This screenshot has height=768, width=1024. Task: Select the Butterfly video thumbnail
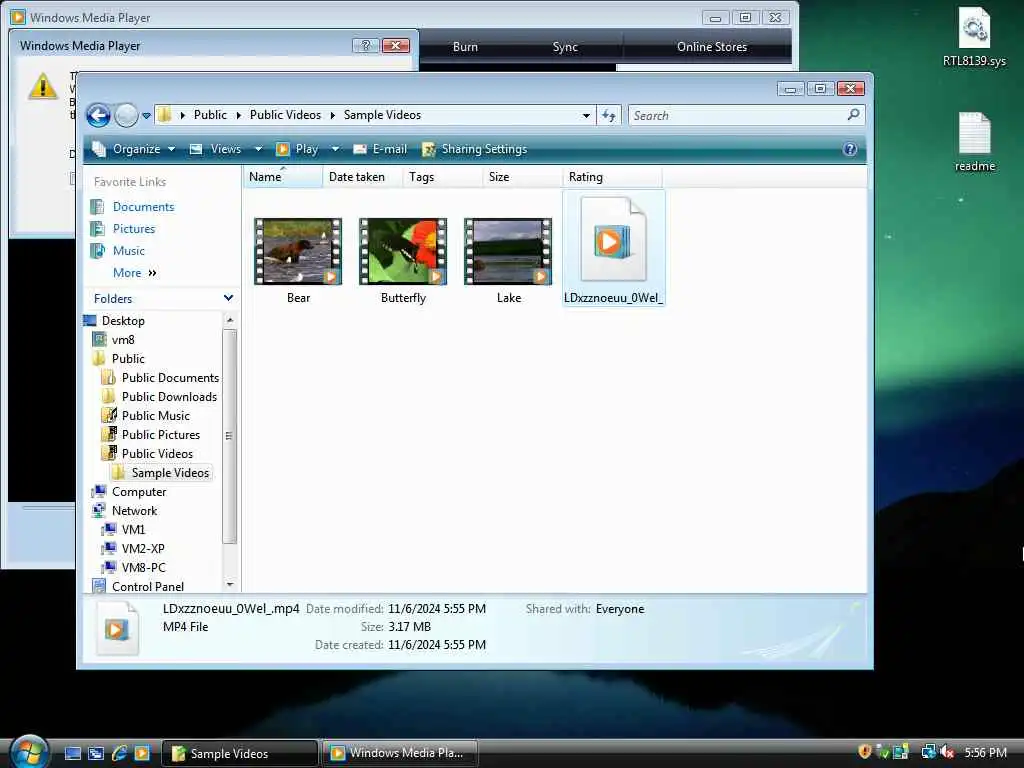(403, 251)
